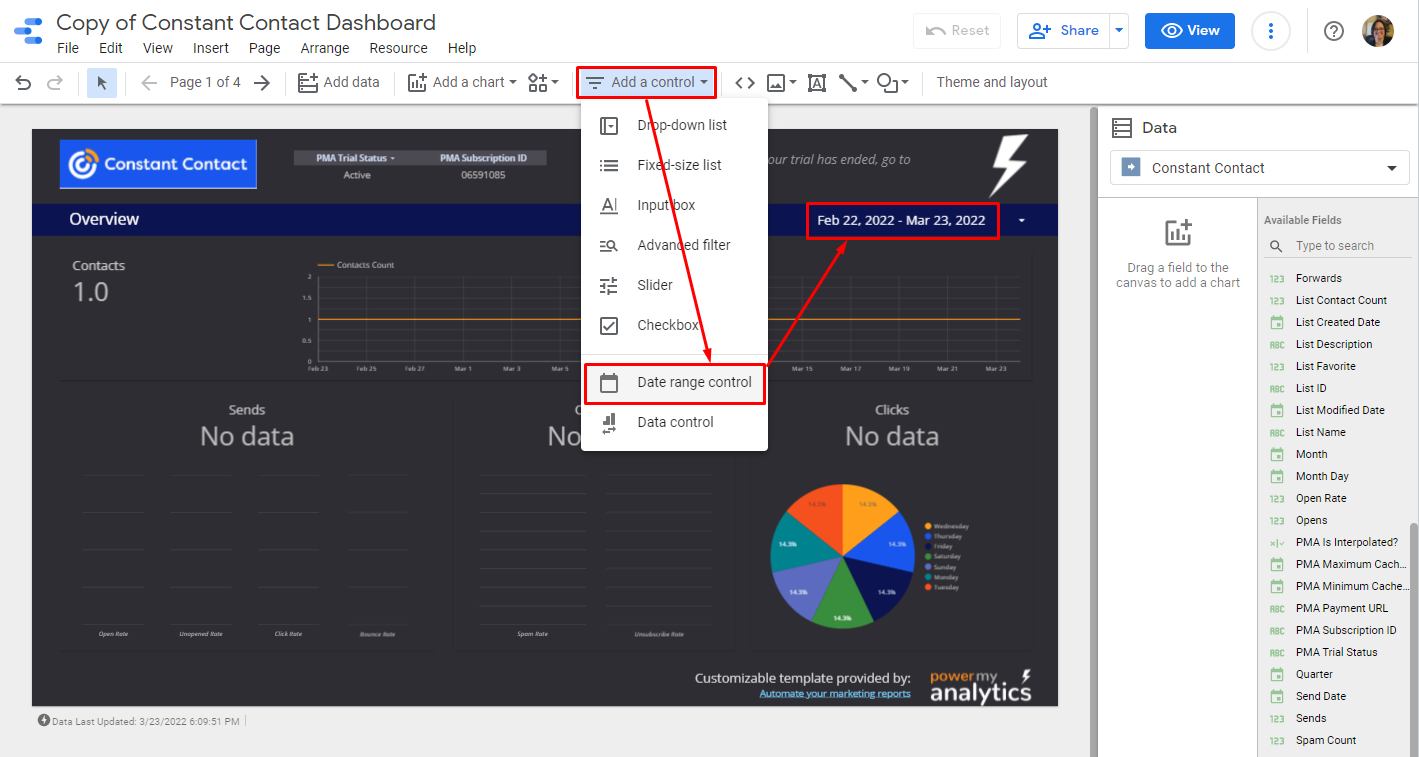Open the three-dot more options menu
This screenshot has height=757, width=1419.
[x=1270, y=31]
